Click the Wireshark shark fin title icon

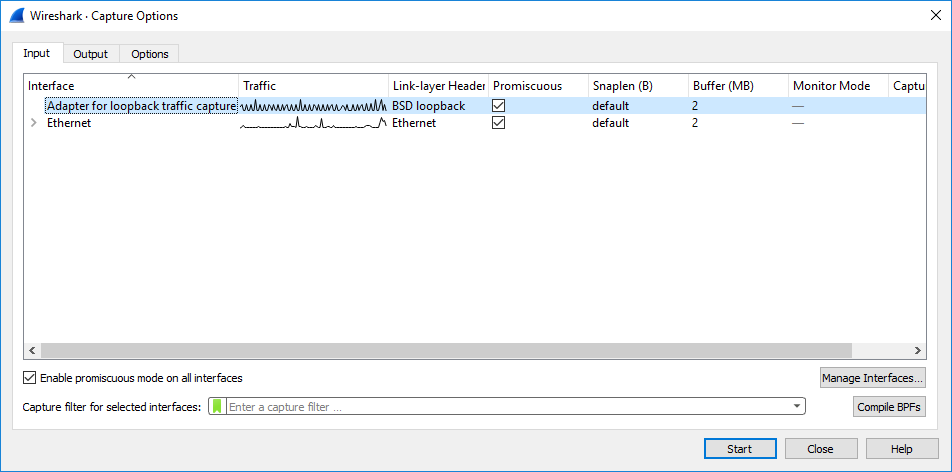(17, 15)
